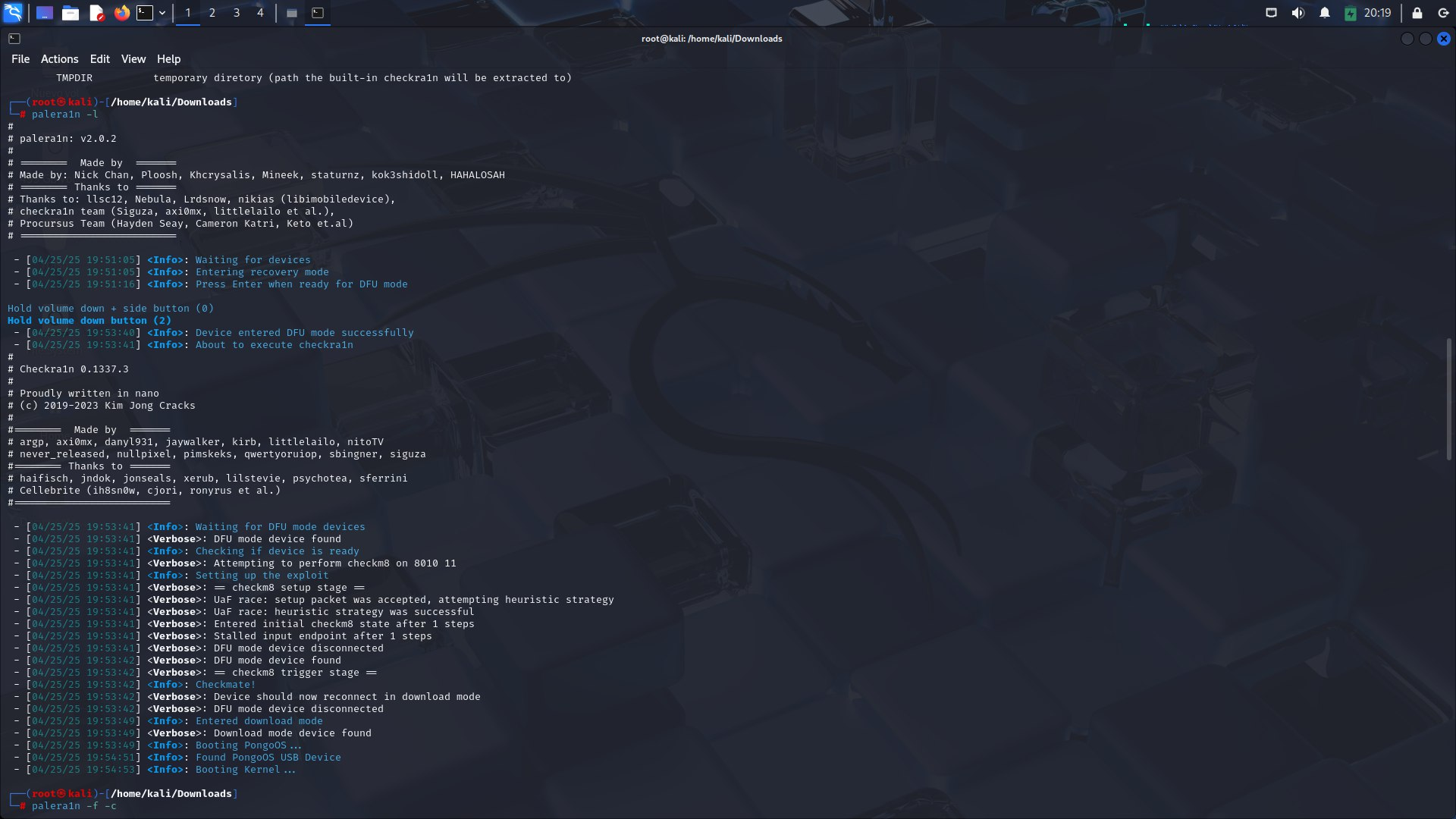
Task: Click the 'Found PongoOS USB Device' line
Action: 268,758
